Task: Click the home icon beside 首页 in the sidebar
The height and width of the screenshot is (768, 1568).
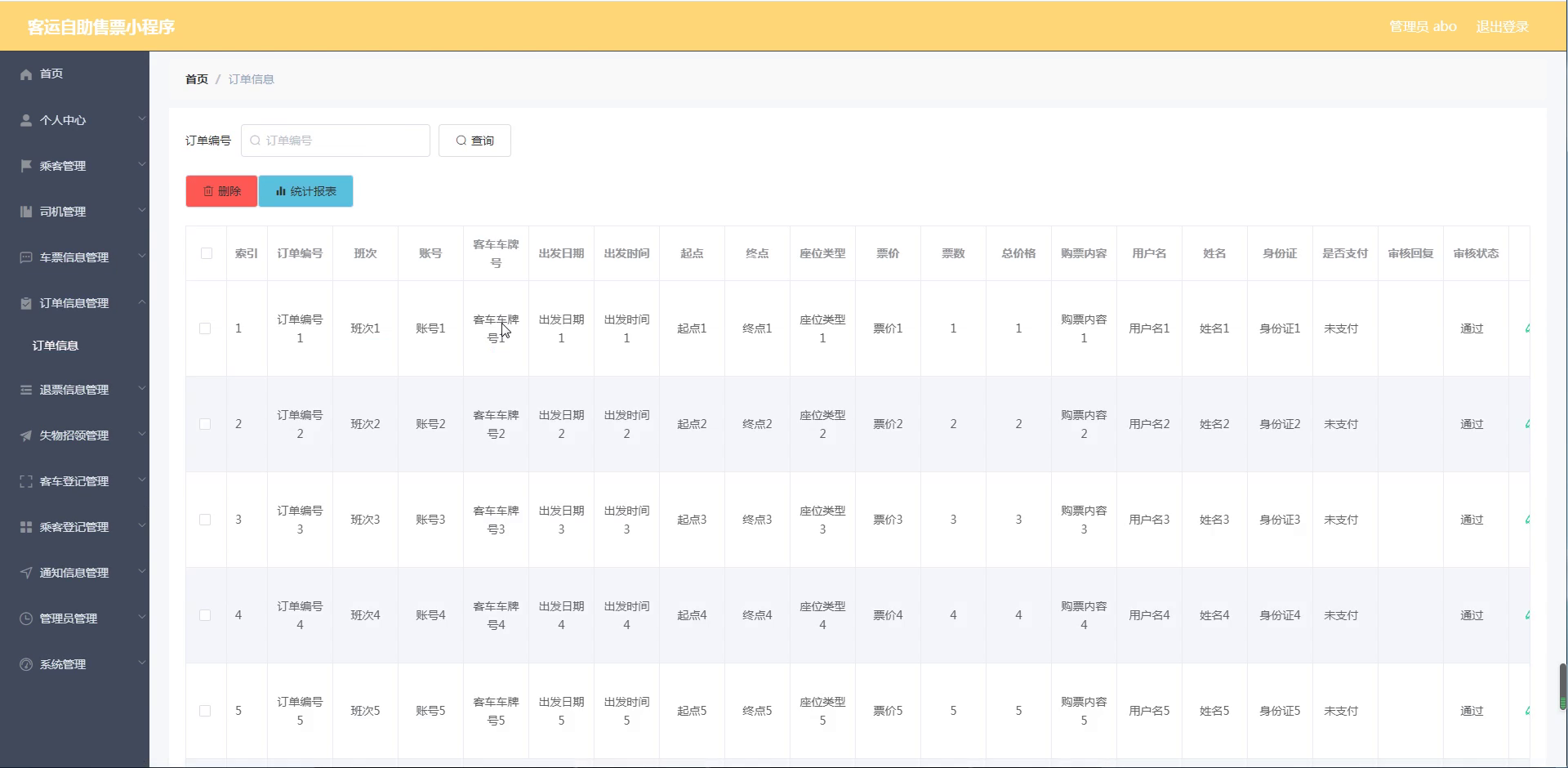Action: [x=26, y=74]
